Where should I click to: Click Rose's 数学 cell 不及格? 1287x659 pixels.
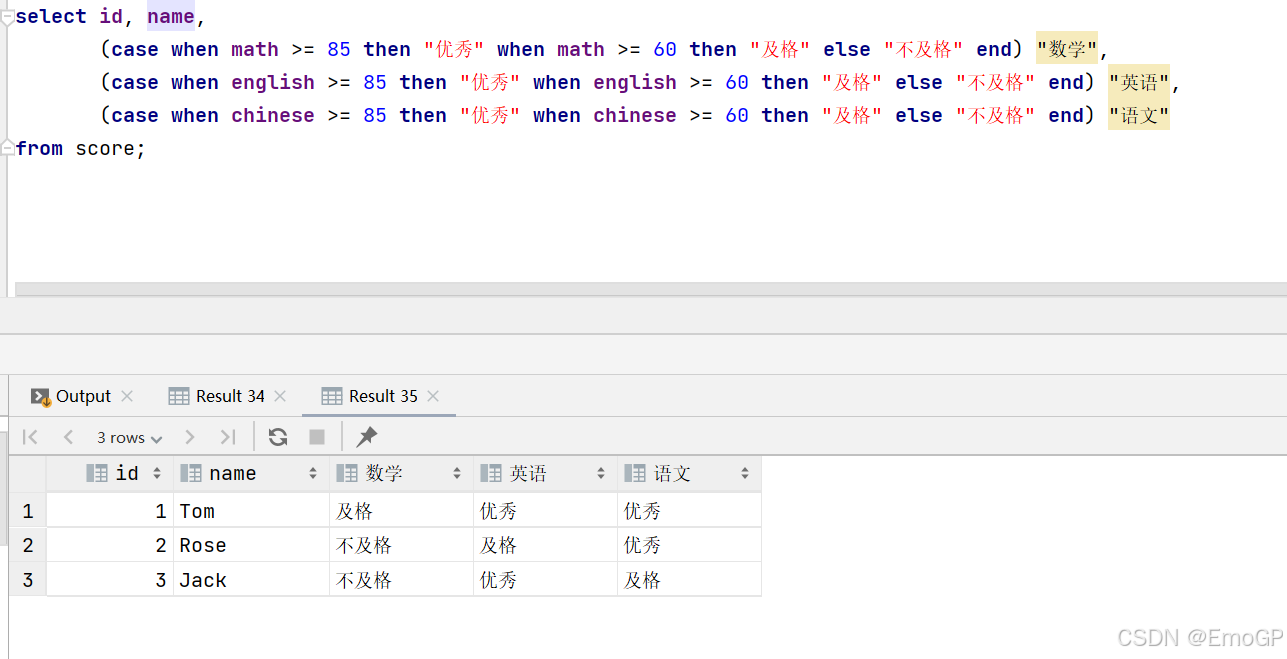[x=402, y=545]
